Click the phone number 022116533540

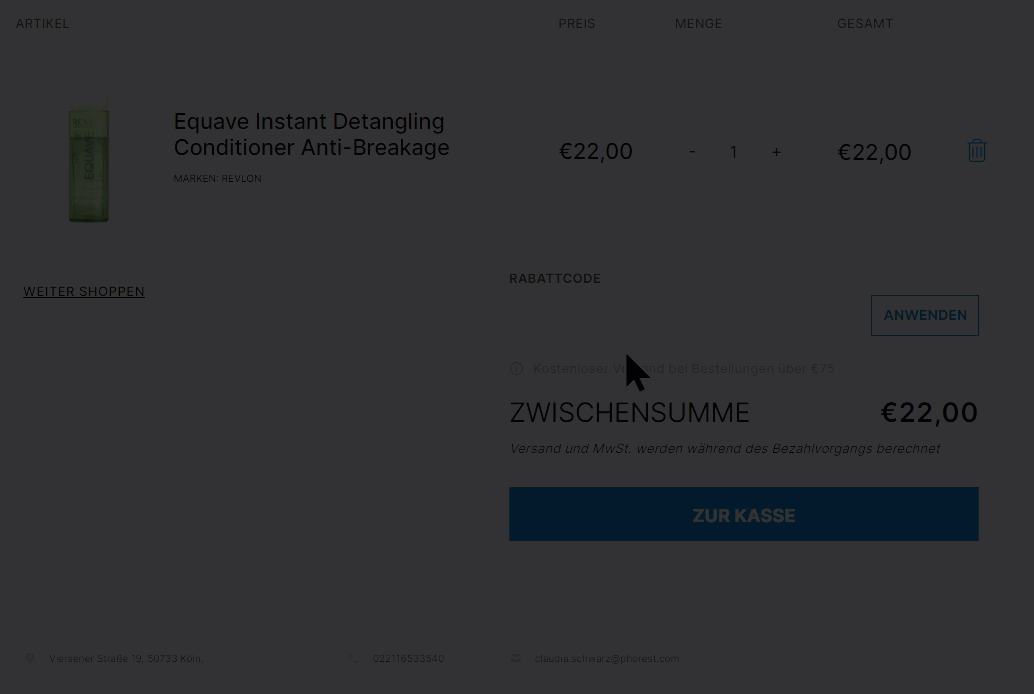tap(408, 658)
